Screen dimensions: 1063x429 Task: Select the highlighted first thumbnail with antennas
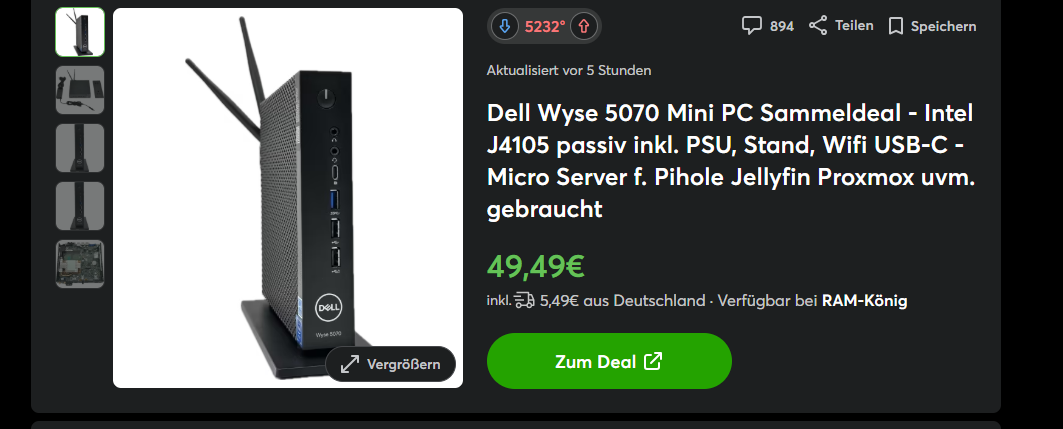coord(80,32)
